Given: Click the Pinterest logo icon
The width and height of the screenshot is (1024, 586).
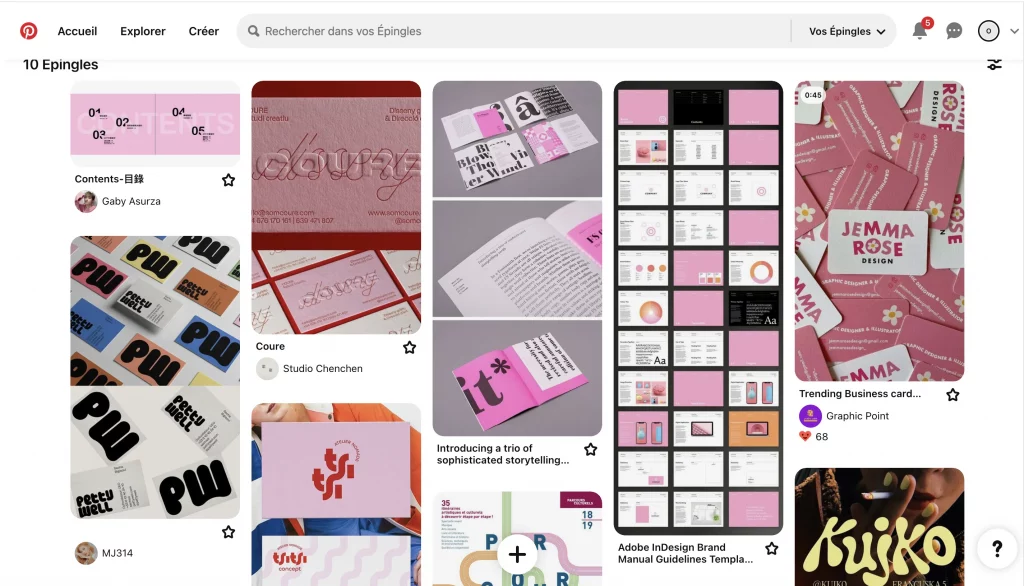Looking at the screenshot, I should pos(28,31).
